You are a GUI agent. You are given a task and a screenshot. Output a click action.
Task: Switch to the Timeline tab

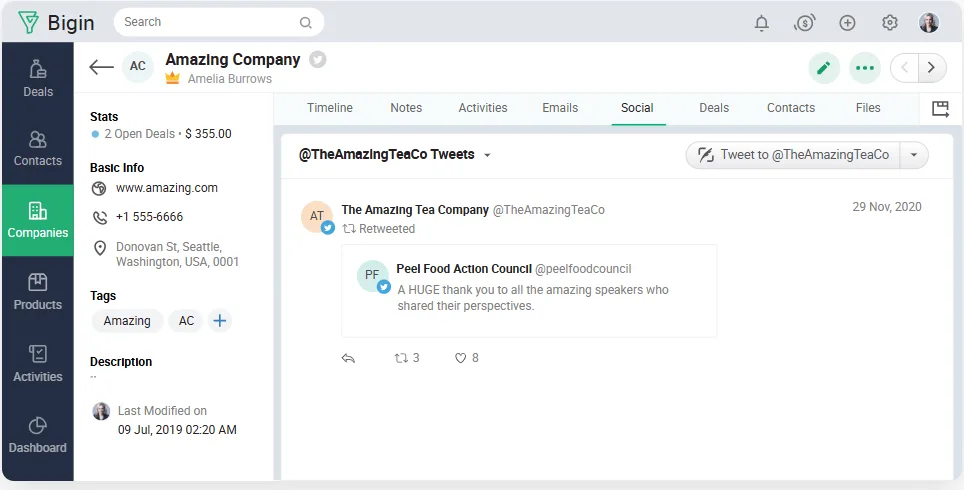pos(330,108)
